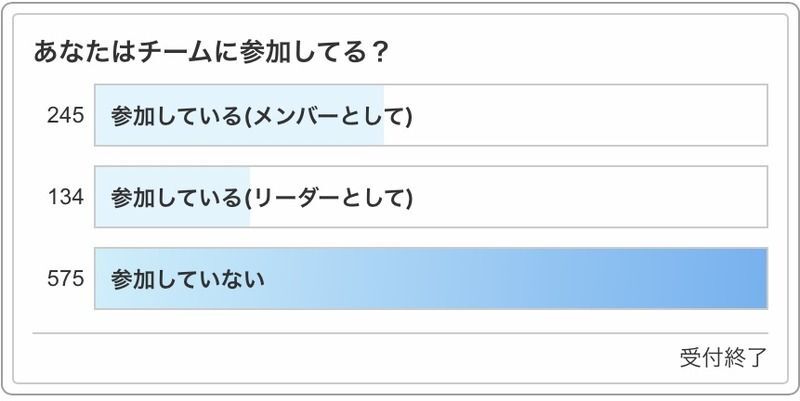Click the 134 vote count
Screen dimensions: 800x401
click(64, 197)
